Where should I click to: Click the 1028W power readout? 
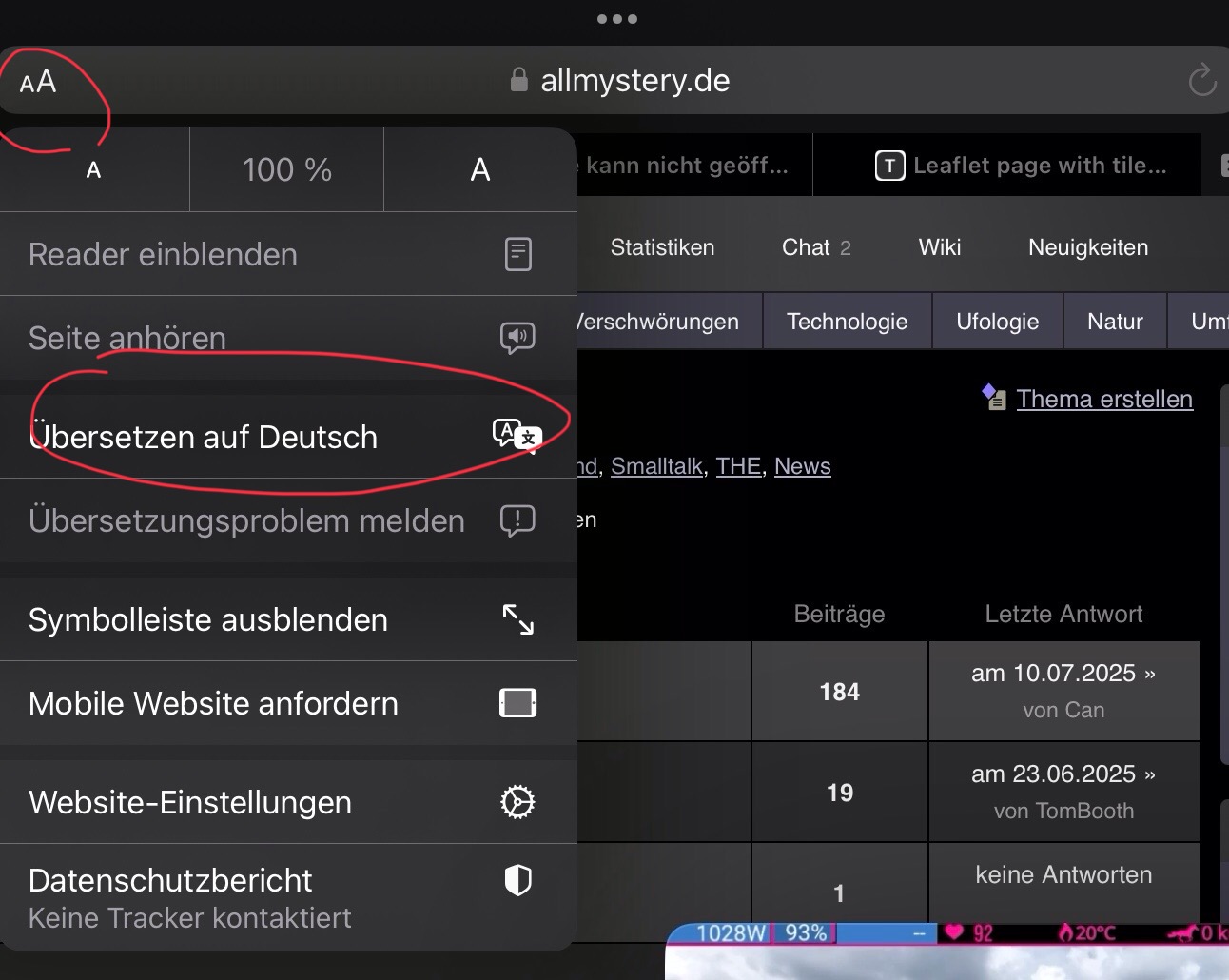point(730,933)
